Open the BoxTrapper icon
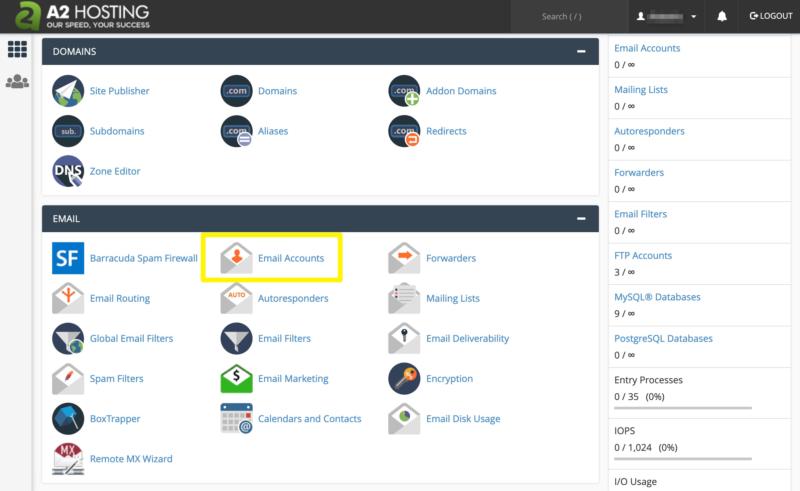This screenshot has width=800, height=491. [68, 419]
